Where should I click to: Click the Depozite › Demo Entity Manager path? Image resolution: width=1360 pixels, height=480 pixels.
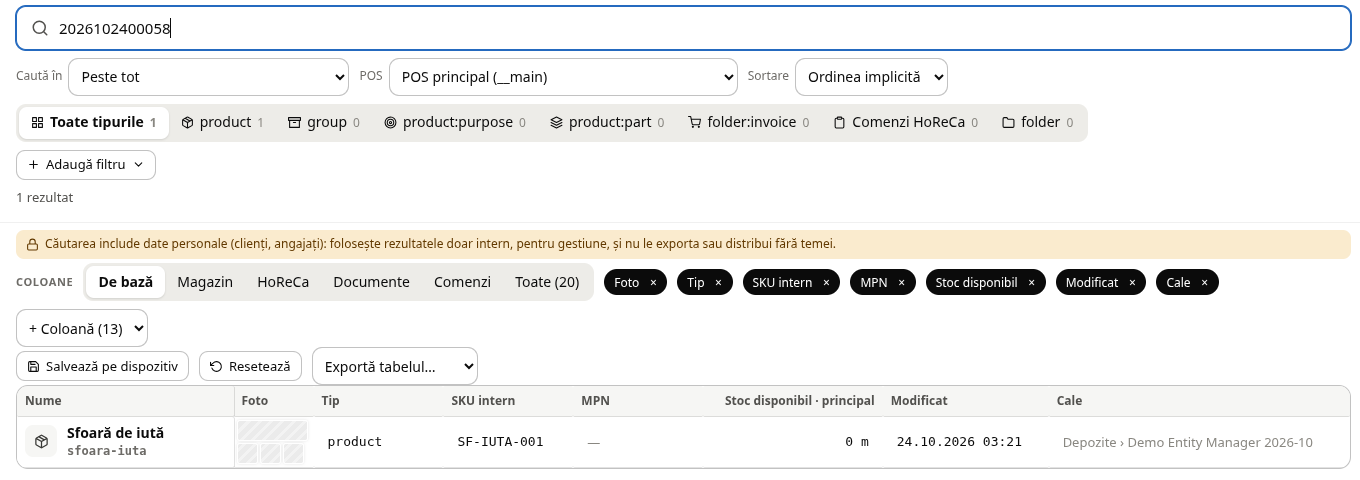[x=1188, y=442]
